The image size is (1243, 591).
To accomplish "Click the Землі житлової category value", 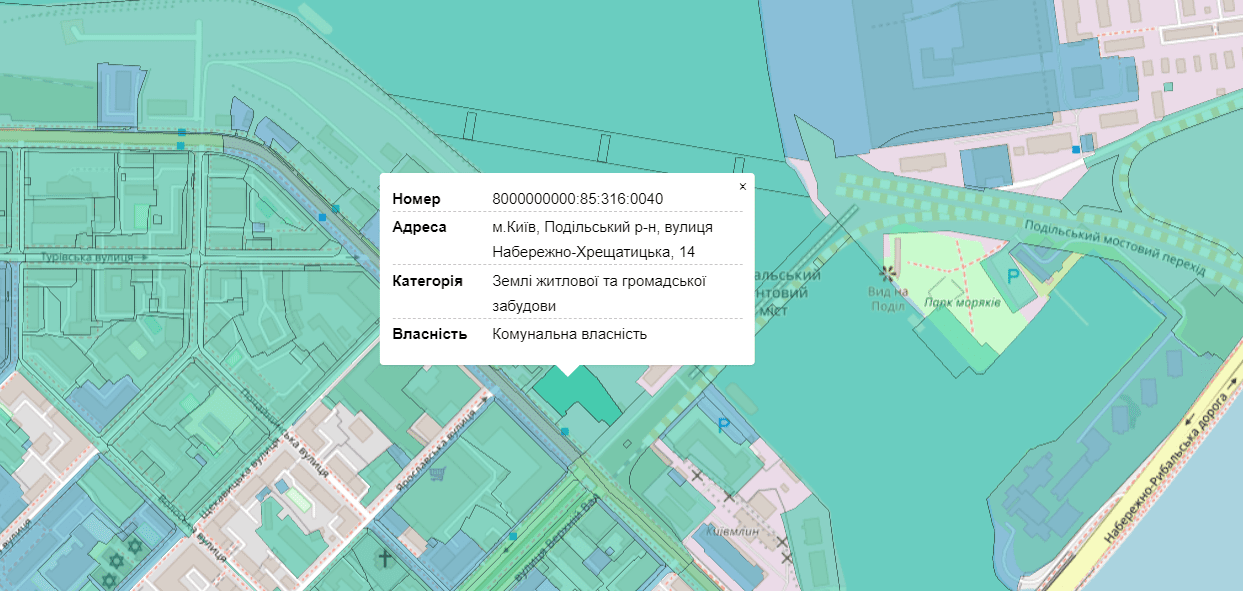I will pos(599,281).
